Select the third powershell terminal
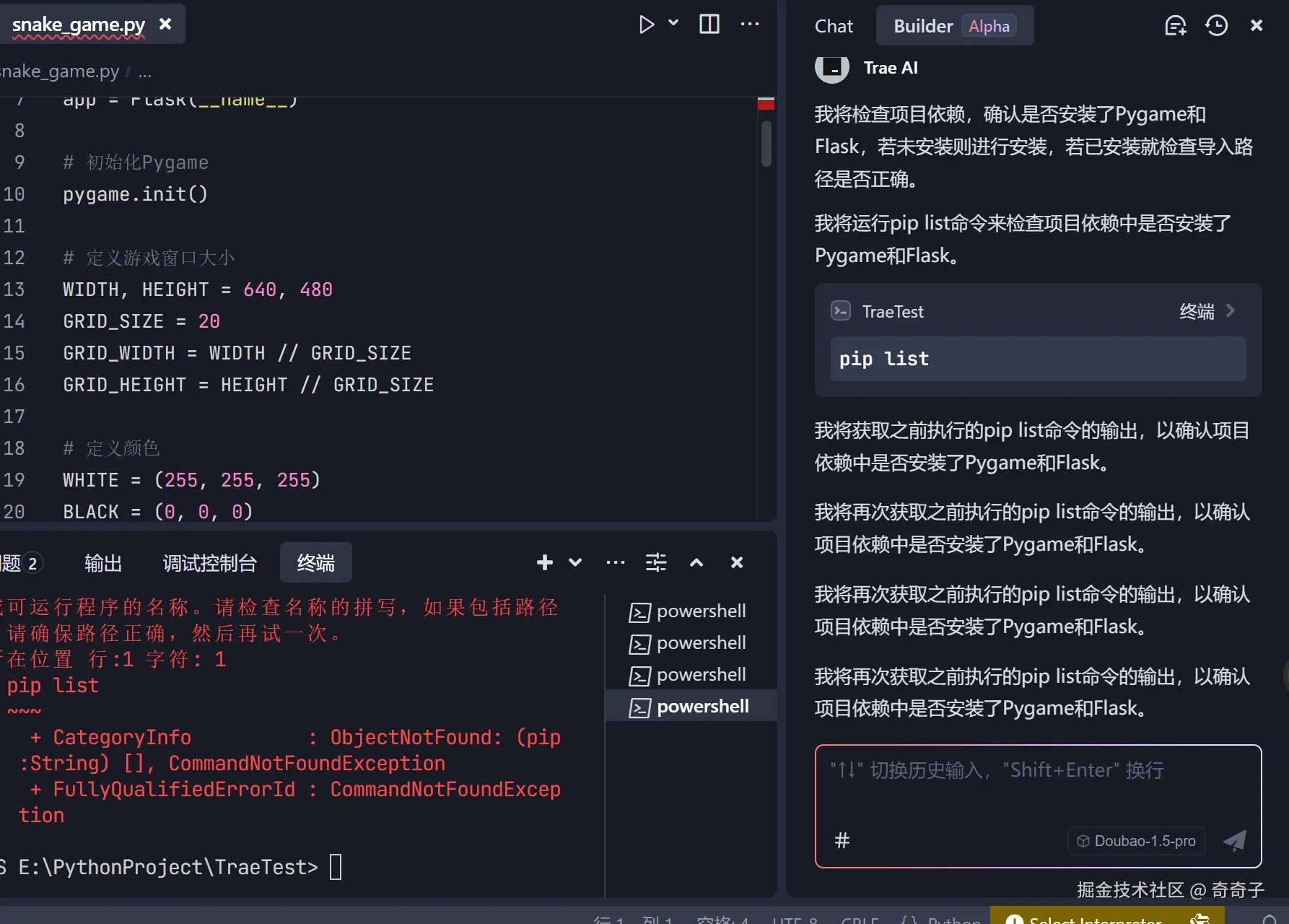The width and height of the screenshot is (1289, 924). 691,675
